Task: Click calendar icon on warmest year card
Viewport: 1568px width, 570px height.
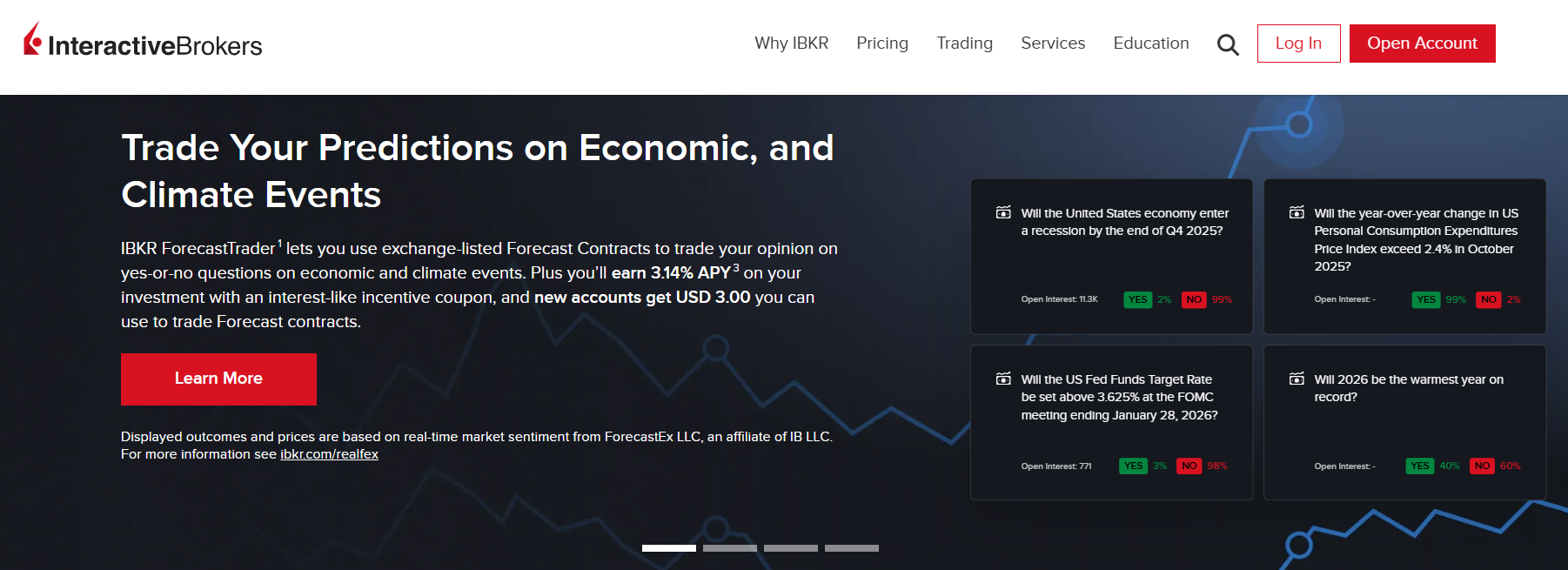Action: click(x=1297, y=379)
